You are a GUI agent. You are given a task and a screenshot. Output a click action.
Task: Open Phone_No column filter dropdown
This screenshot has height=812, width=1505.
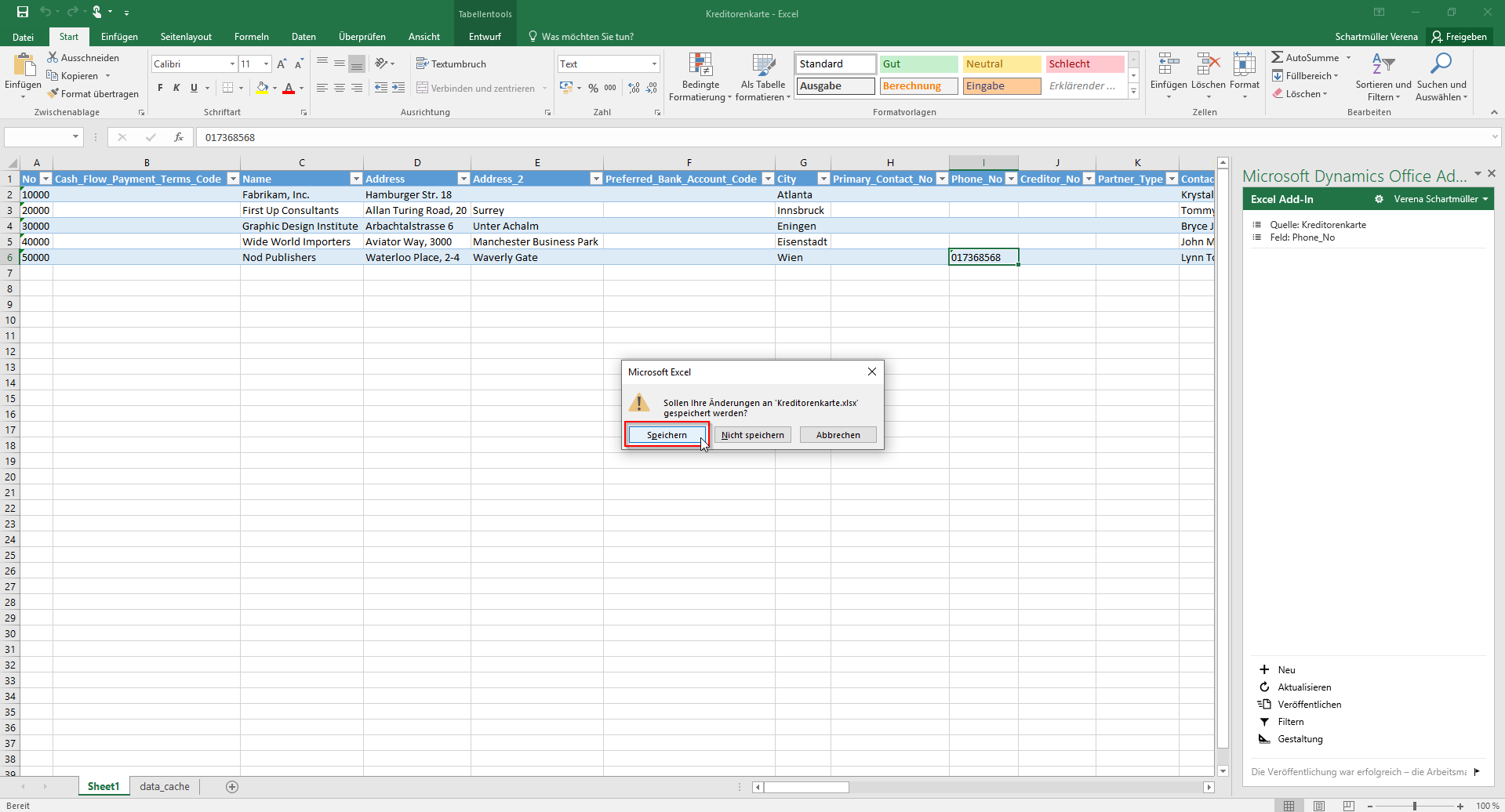coord(1011,179)
